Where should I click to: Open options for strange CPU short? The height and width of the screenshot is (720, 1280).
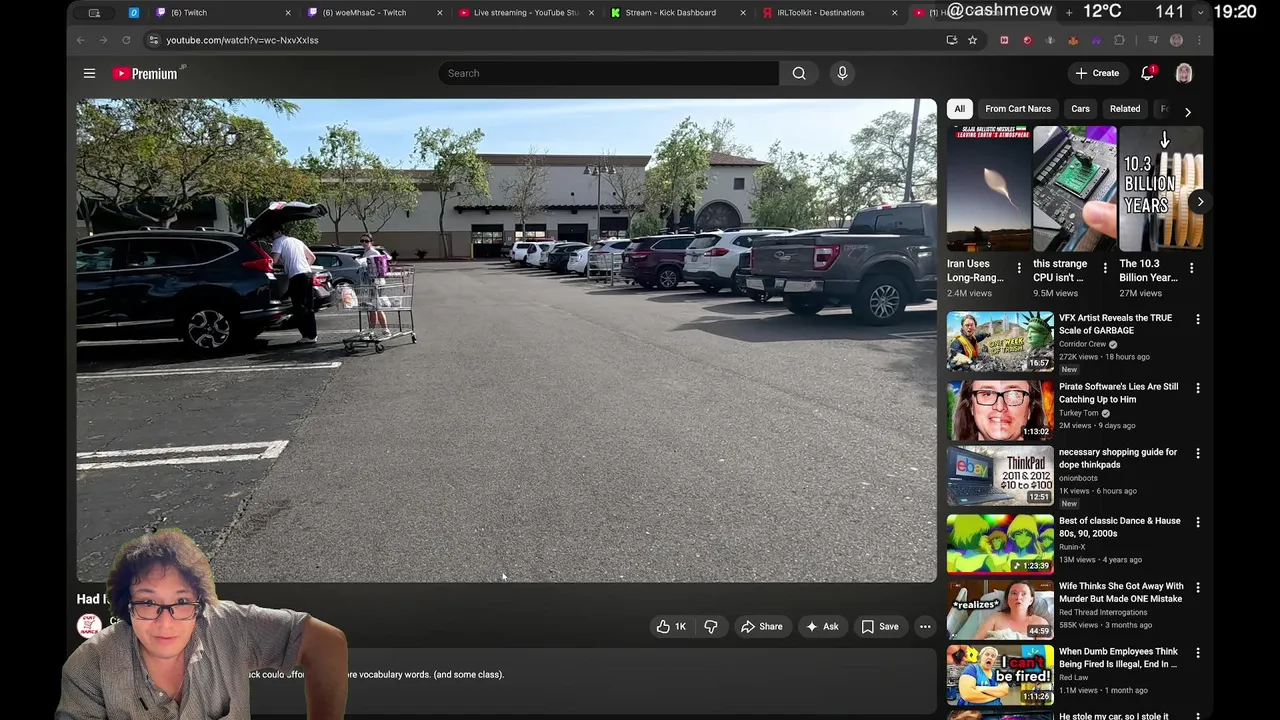click(x=1105, y=268)
